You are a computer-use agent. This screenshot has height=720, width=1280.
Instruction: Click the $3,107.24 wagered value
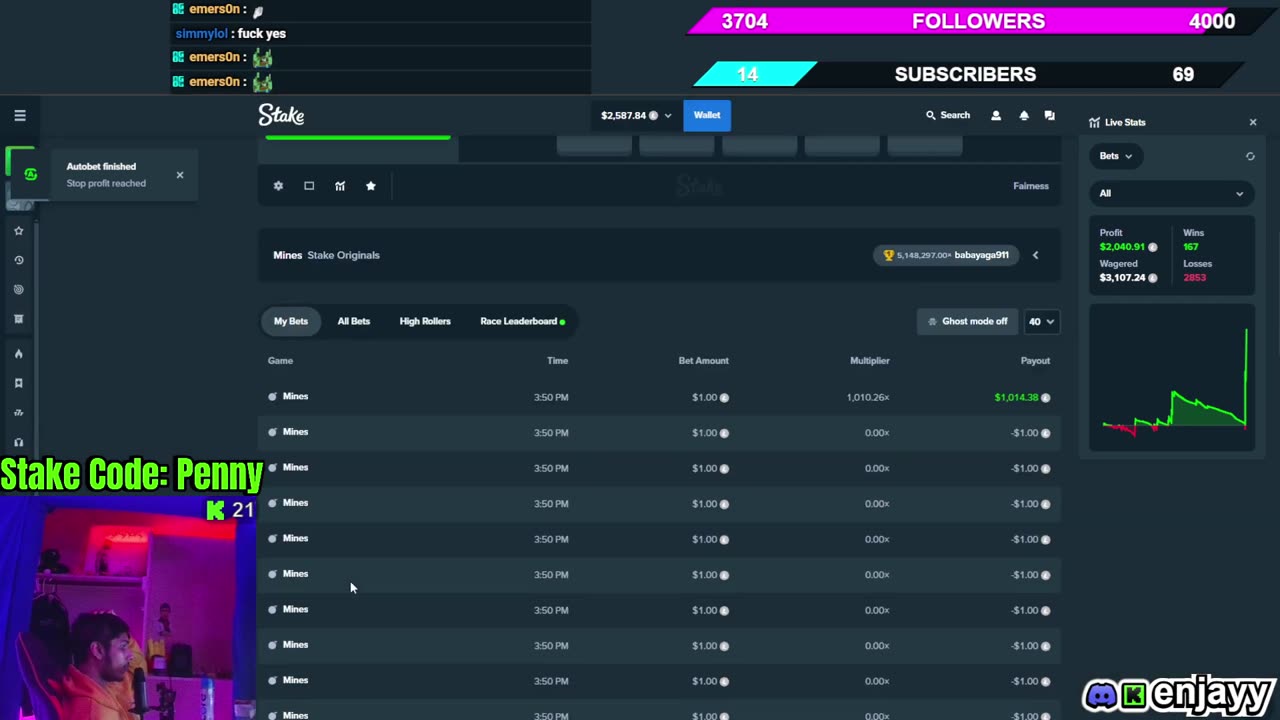pyautogui.click(x=1122, y=278)
